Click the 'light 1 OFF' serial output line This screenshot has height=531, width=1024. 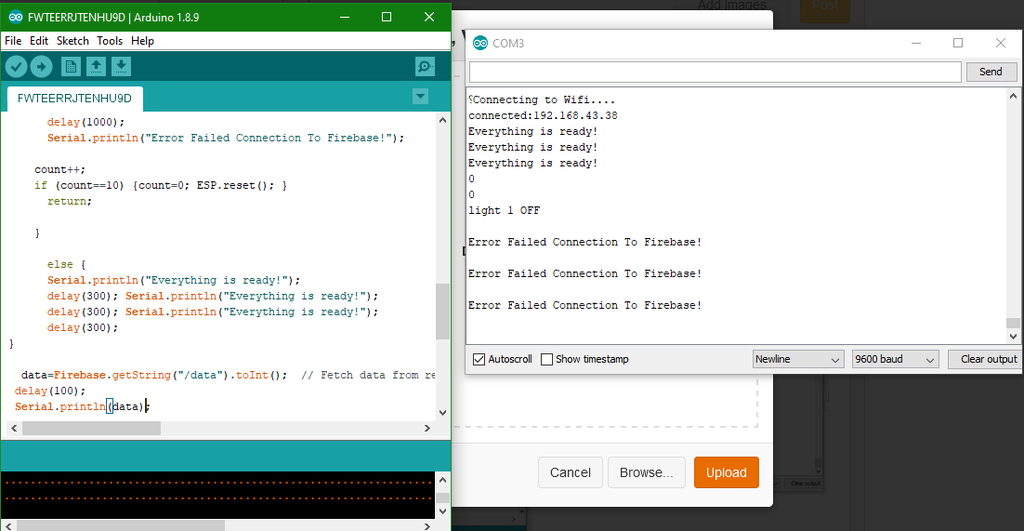click(x=504, y=210)
